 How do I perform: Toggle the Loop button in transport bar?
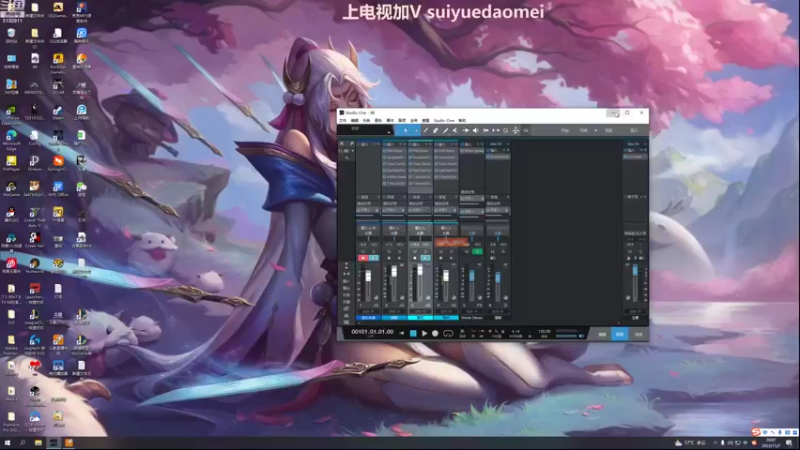click(x=448, y=333)
